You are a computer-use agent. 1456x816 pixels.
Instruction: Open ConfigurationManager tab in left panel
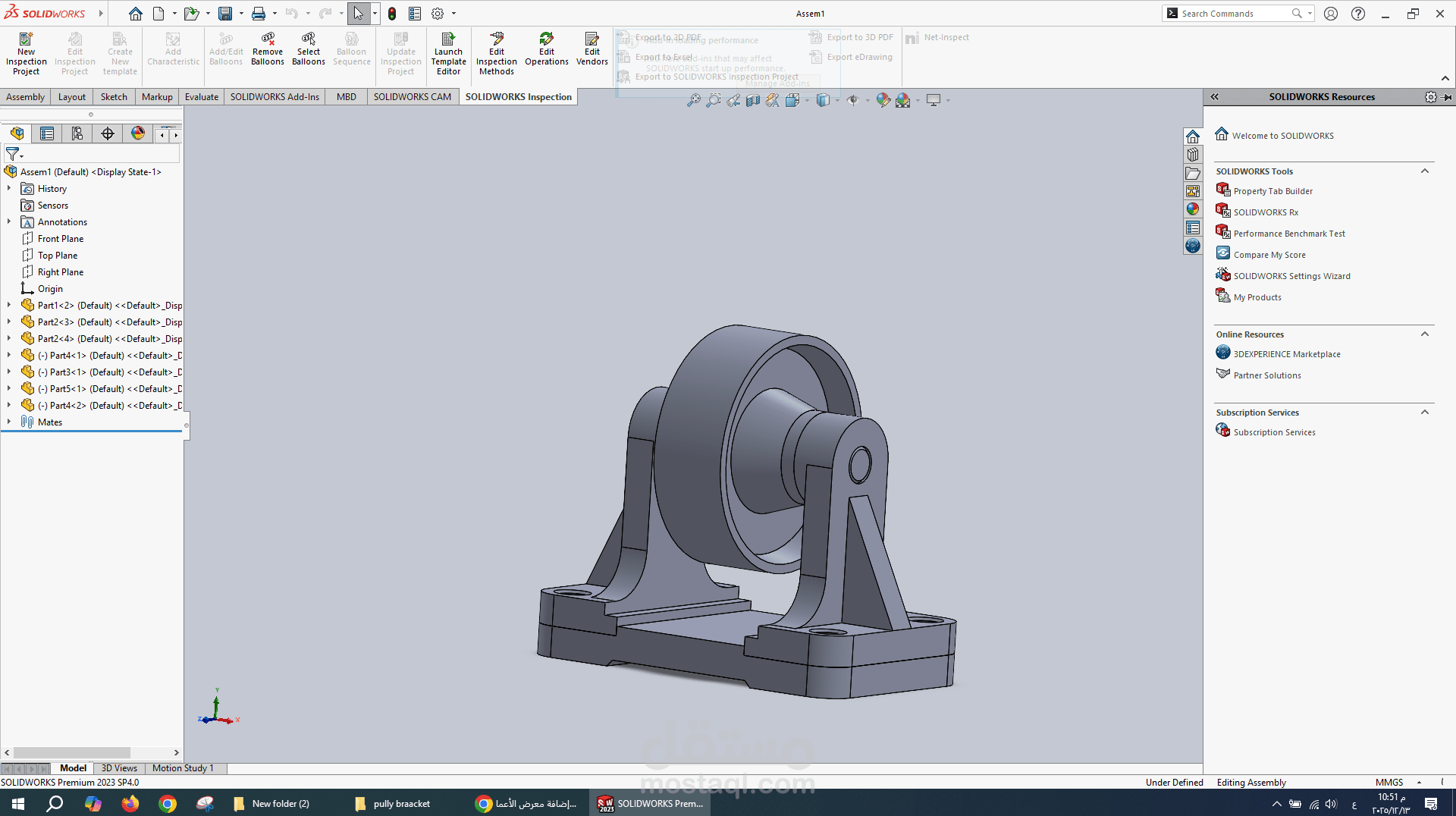pyautogui.click(x=77, y=133)
